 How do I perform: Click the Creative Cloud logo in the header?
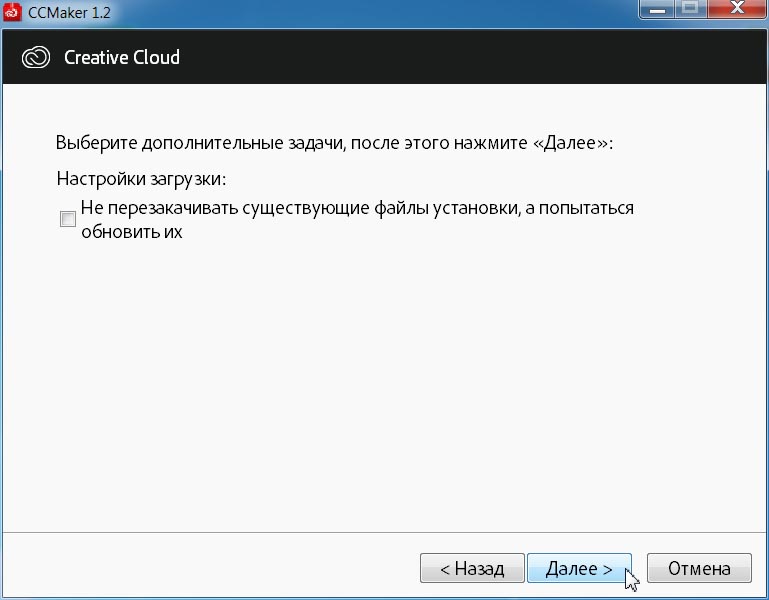(x=35, y=57)
